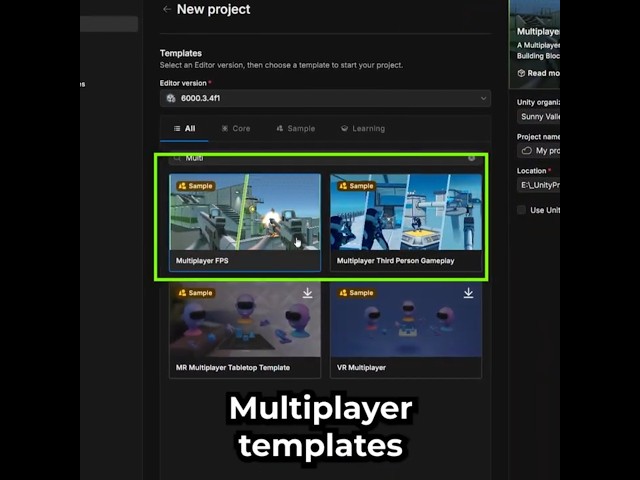Click the Unity icon beside version 6000.3.4f1

(x=171, y=98)
